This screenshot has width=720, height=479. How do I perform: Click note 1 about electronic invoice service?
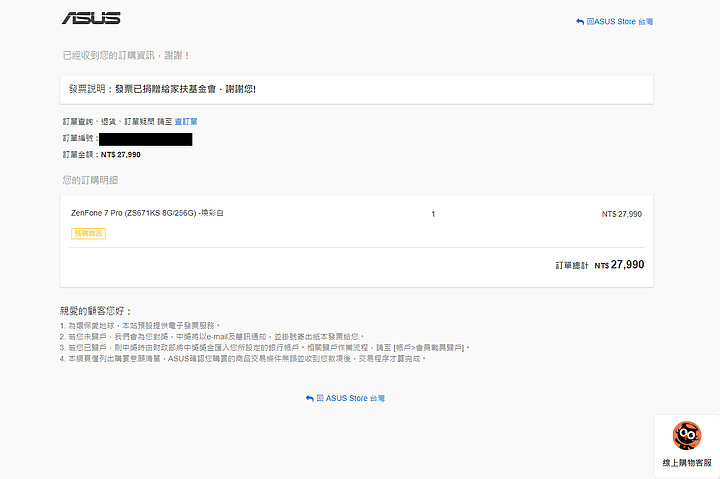(140, 326)
